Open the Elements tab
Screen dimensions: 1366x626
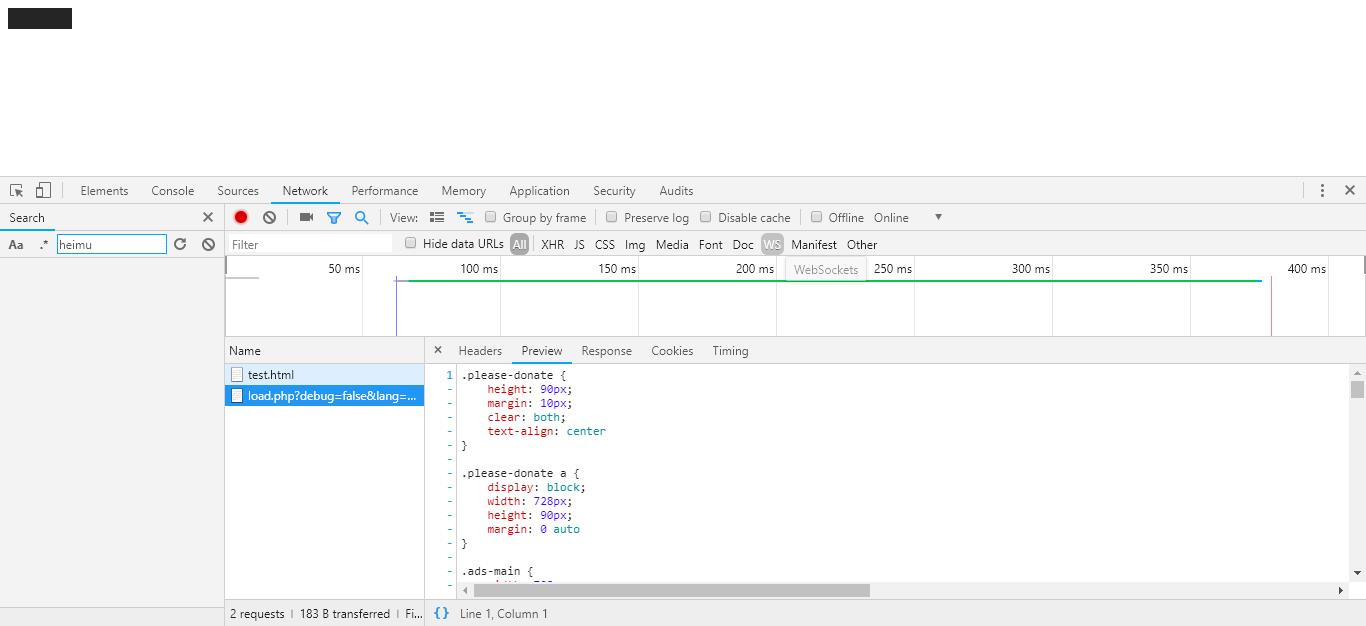(x=104, y=190)
